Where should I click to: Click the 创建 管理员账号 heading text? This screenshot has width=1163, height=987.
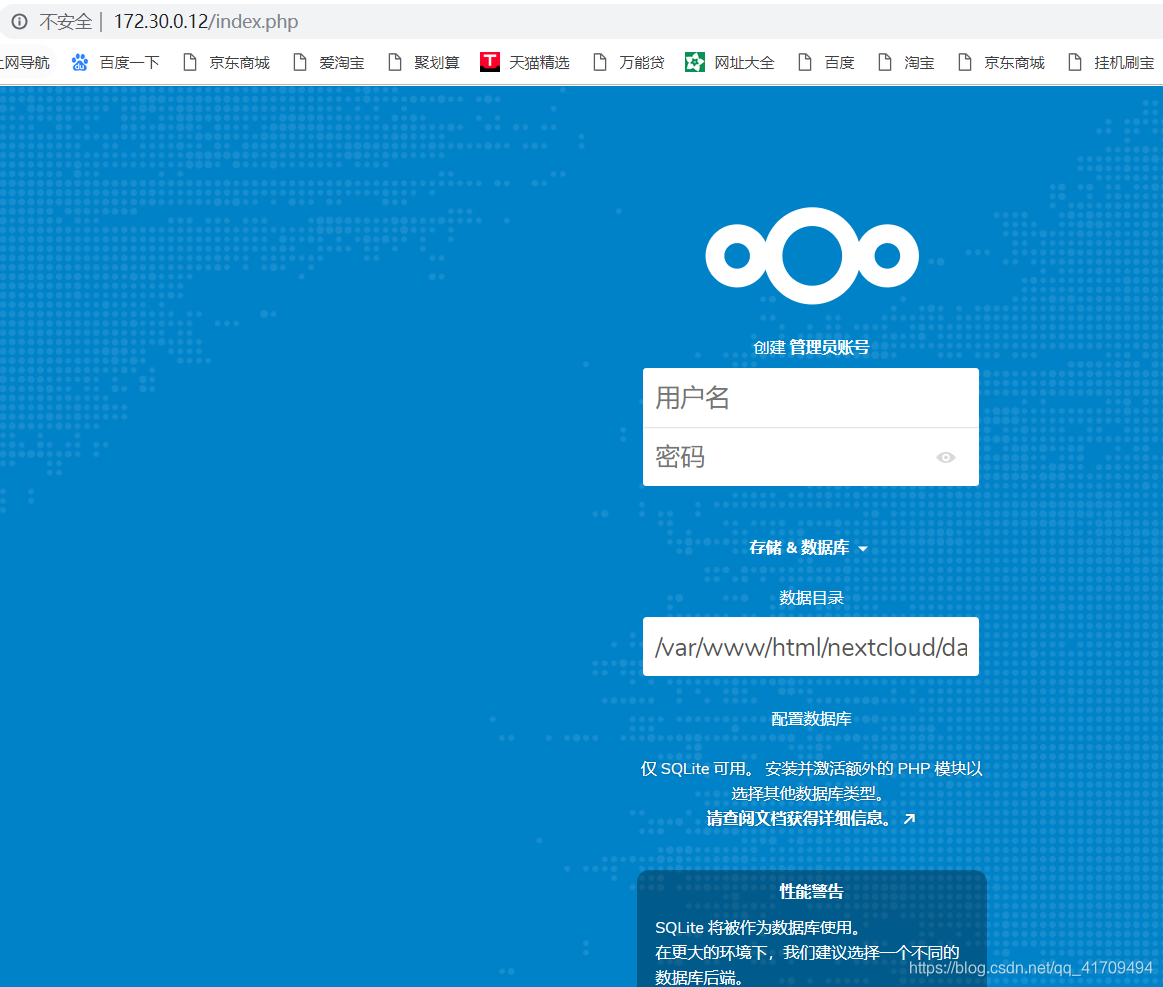(811, 347)
